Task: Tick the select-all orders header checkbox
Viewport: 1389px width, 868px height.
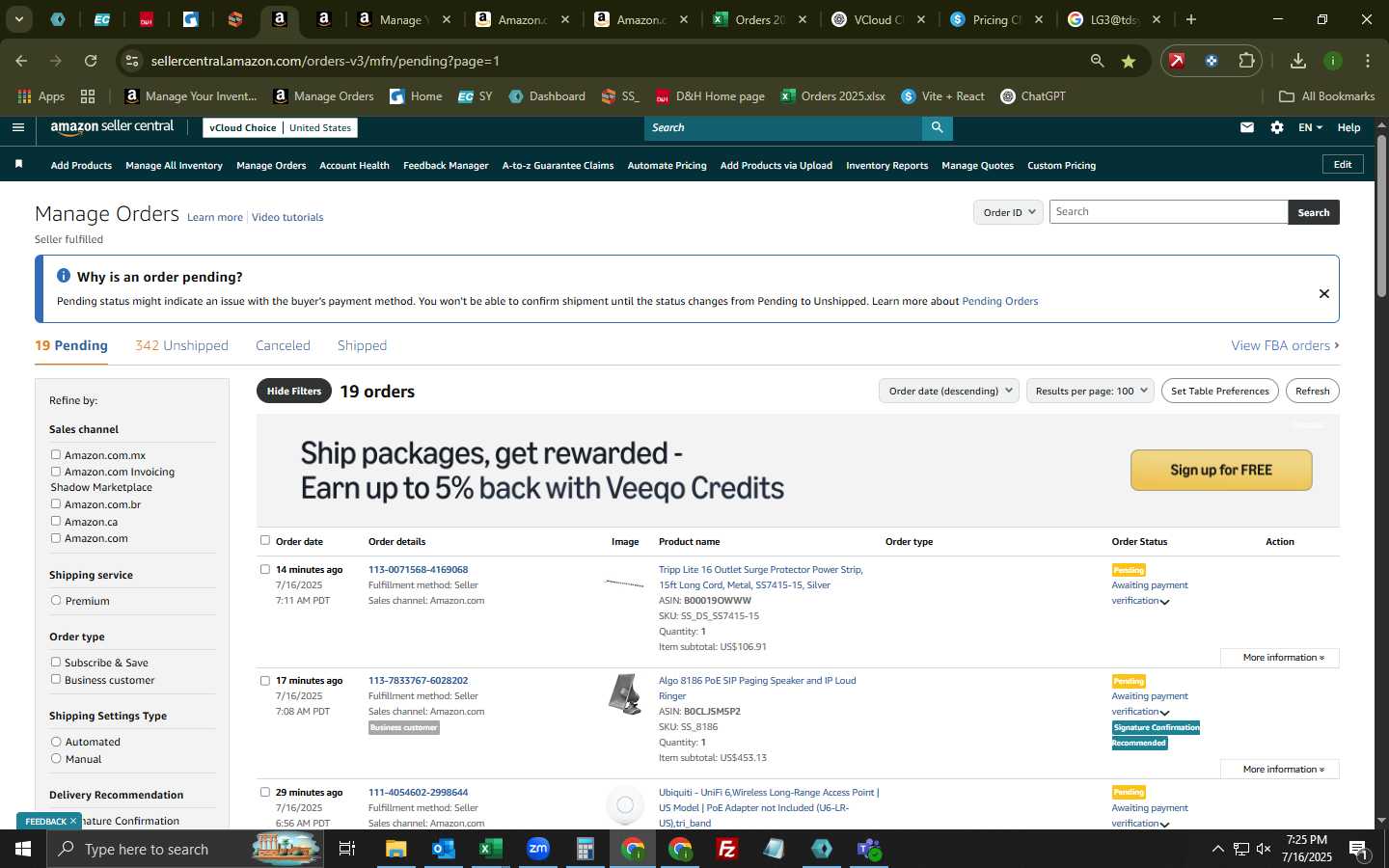Action: 265,540
